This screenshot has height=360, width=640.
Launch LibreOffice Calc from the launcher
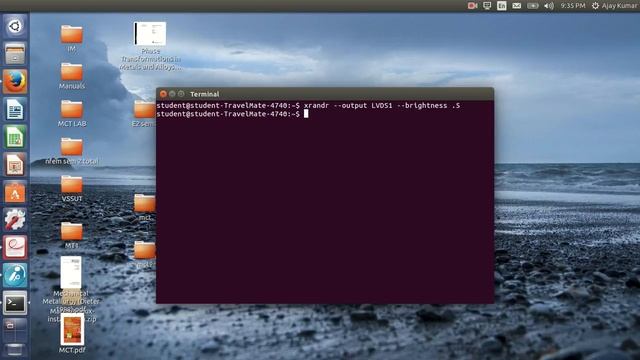[x=15, y=137]
